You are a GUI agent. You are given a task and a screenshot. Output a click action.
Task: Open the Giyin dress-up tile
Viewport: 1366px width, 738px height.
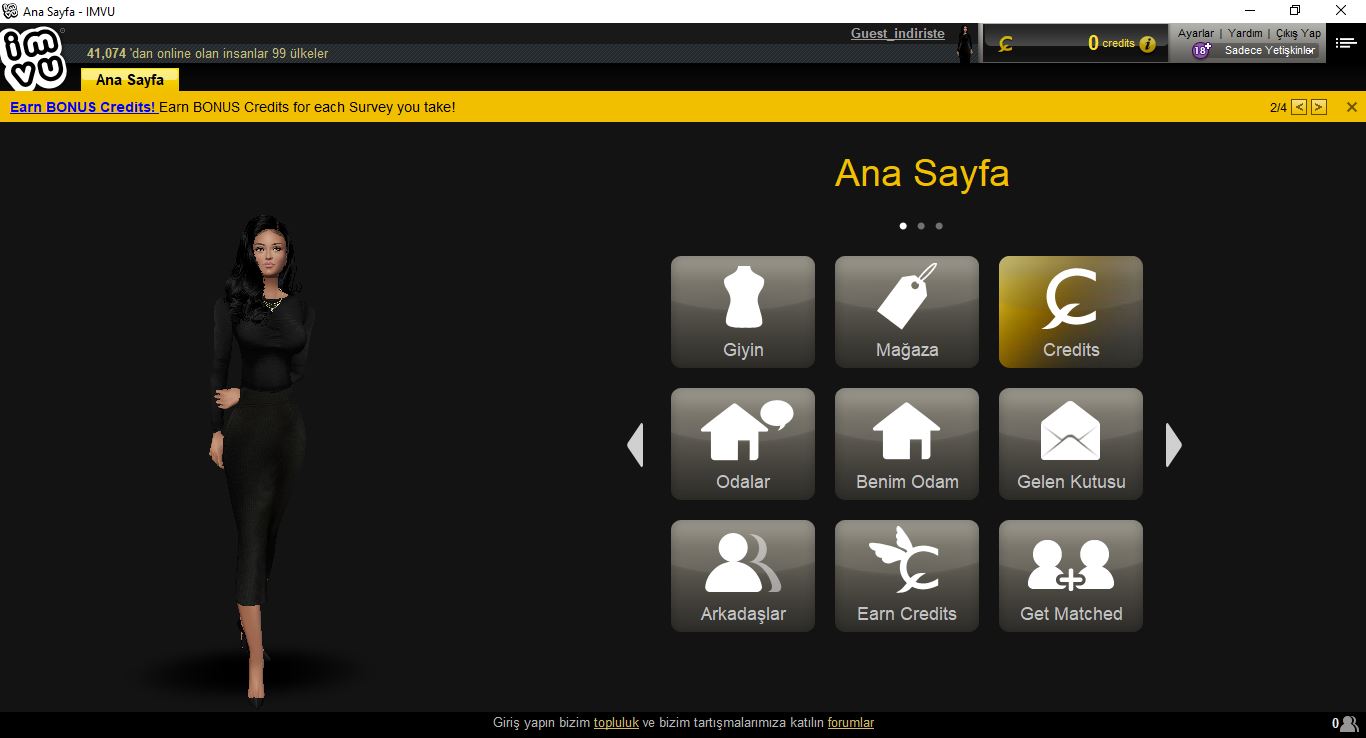743,312
